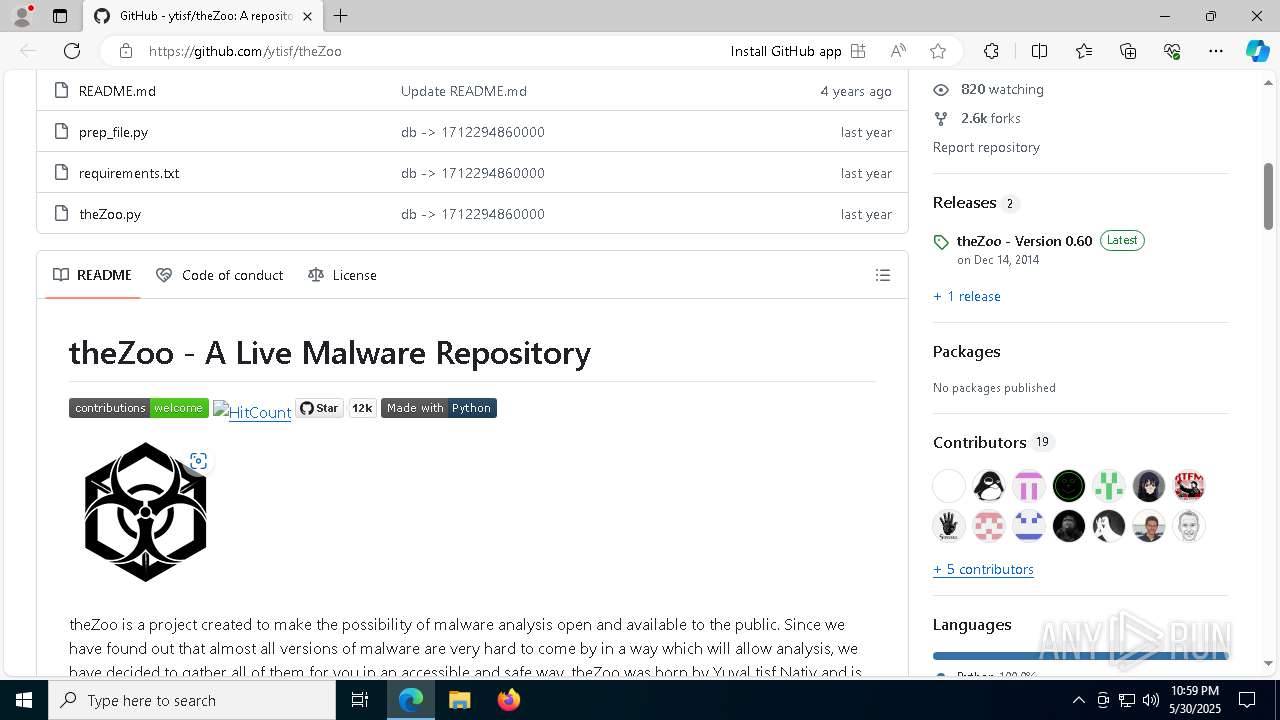Image resolution: width=1280 pixels, height=720 pixels.
Task: Open HitCount badge link
Action: pyautogui.click(x=252, y=411)
